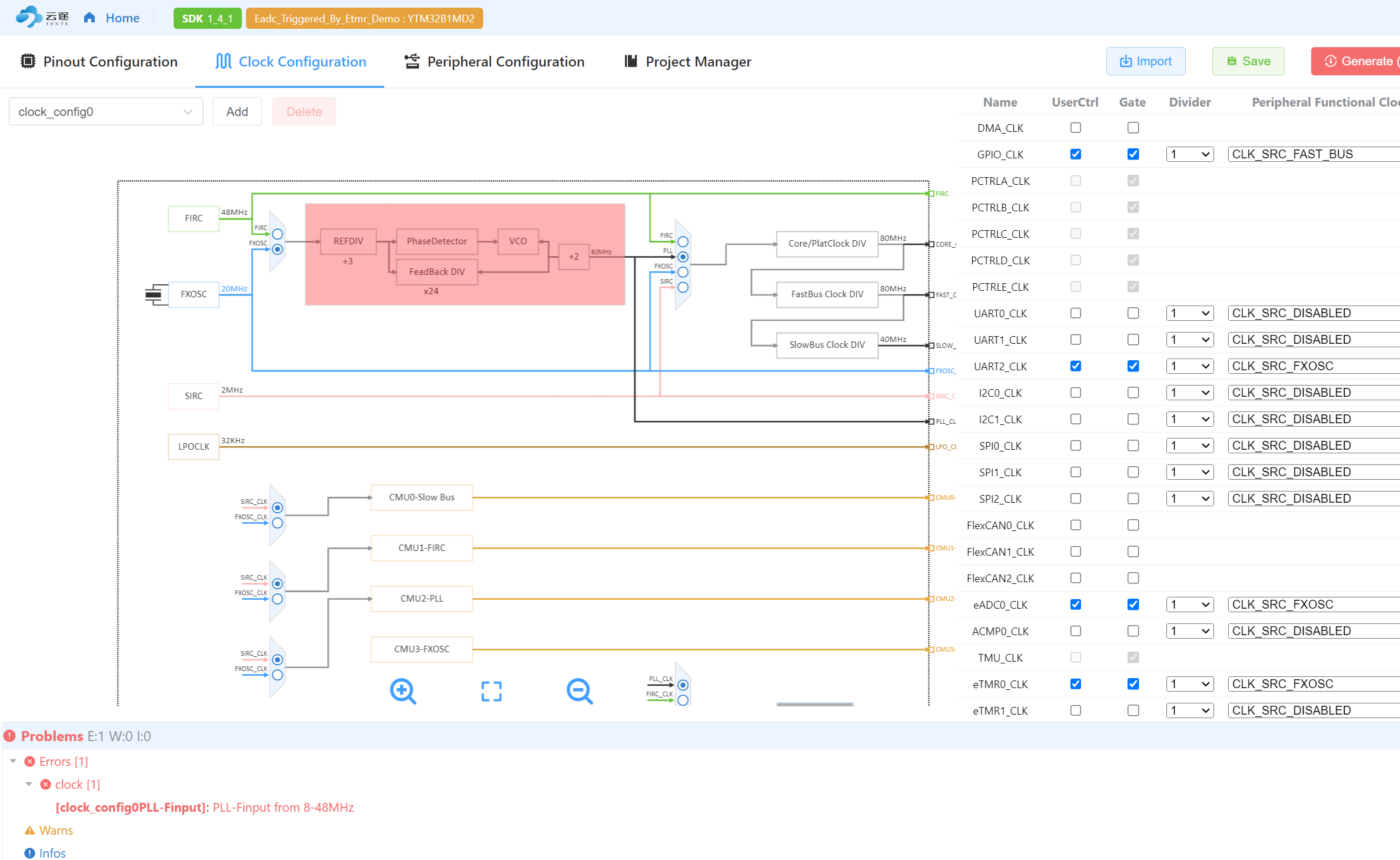Zoom in the clock diagram
Image resolution: width=1400 pixels, height=860 pixels.
pyautogui.click(x=403, y=691)
